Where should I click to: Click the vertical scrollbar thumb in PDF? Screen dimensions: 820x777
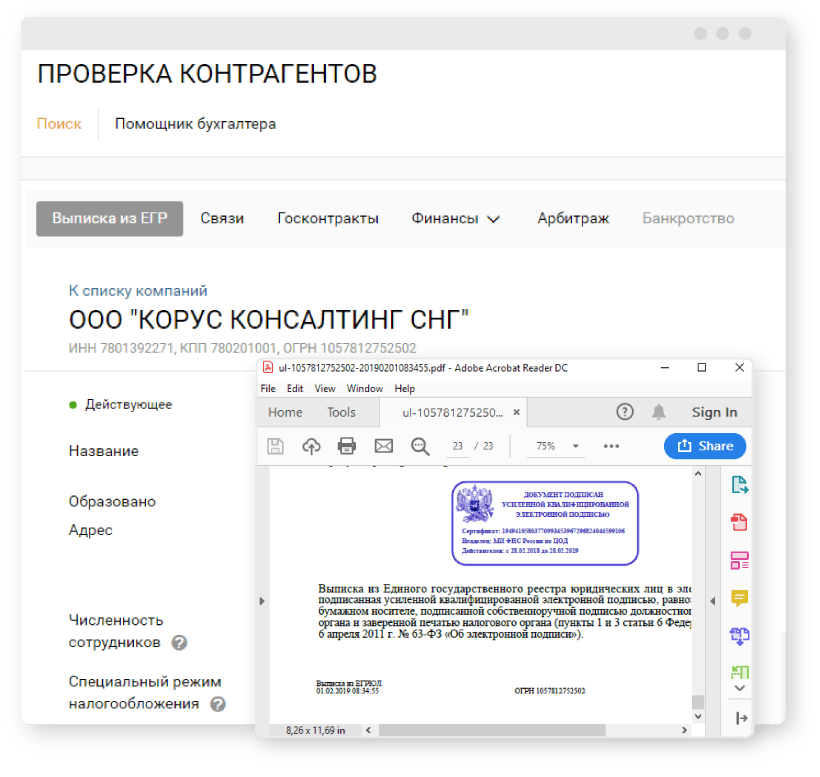pyautogui.click(x=698, y=701)
